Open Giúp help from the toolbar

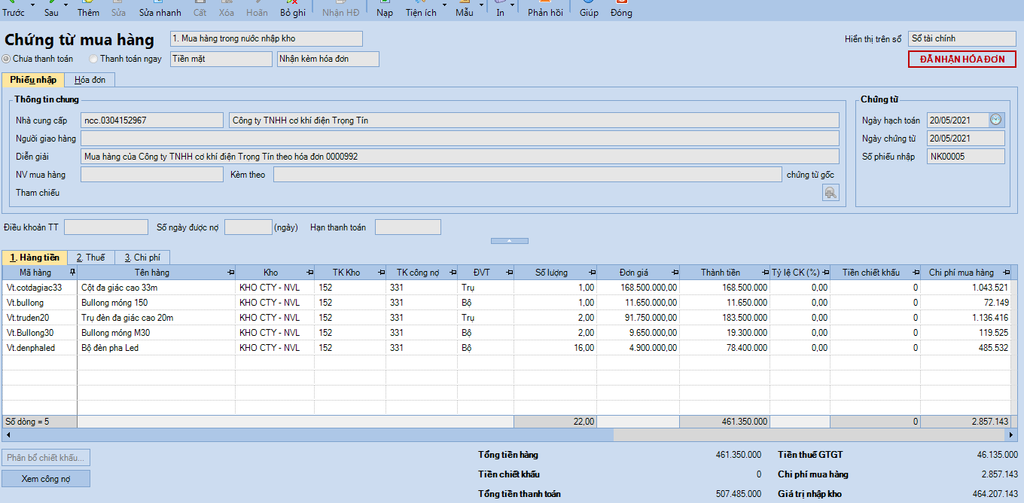[x=588, y=9]
